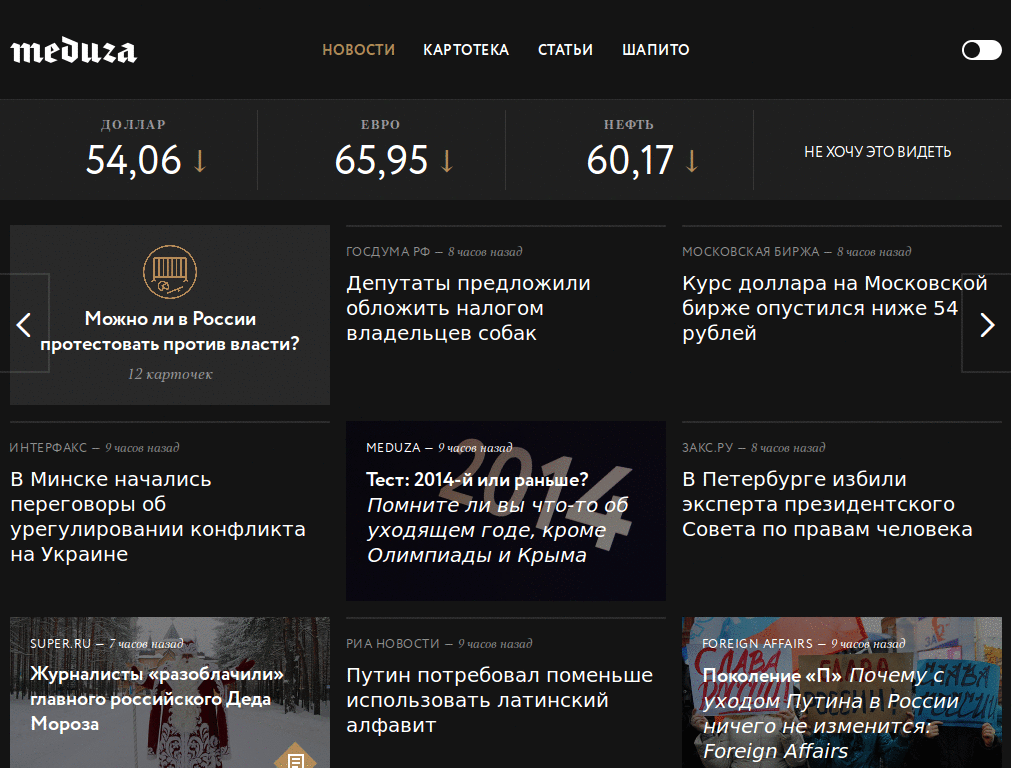Open article about Minsk negotiations
1024x768 pixels.
point(158,516)
